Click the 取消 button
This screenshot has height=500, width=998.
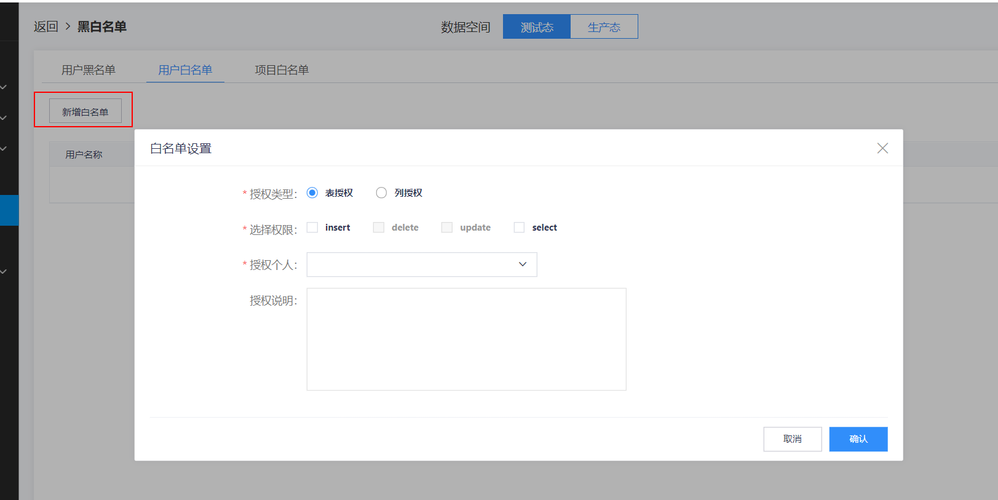click(792, 439)
